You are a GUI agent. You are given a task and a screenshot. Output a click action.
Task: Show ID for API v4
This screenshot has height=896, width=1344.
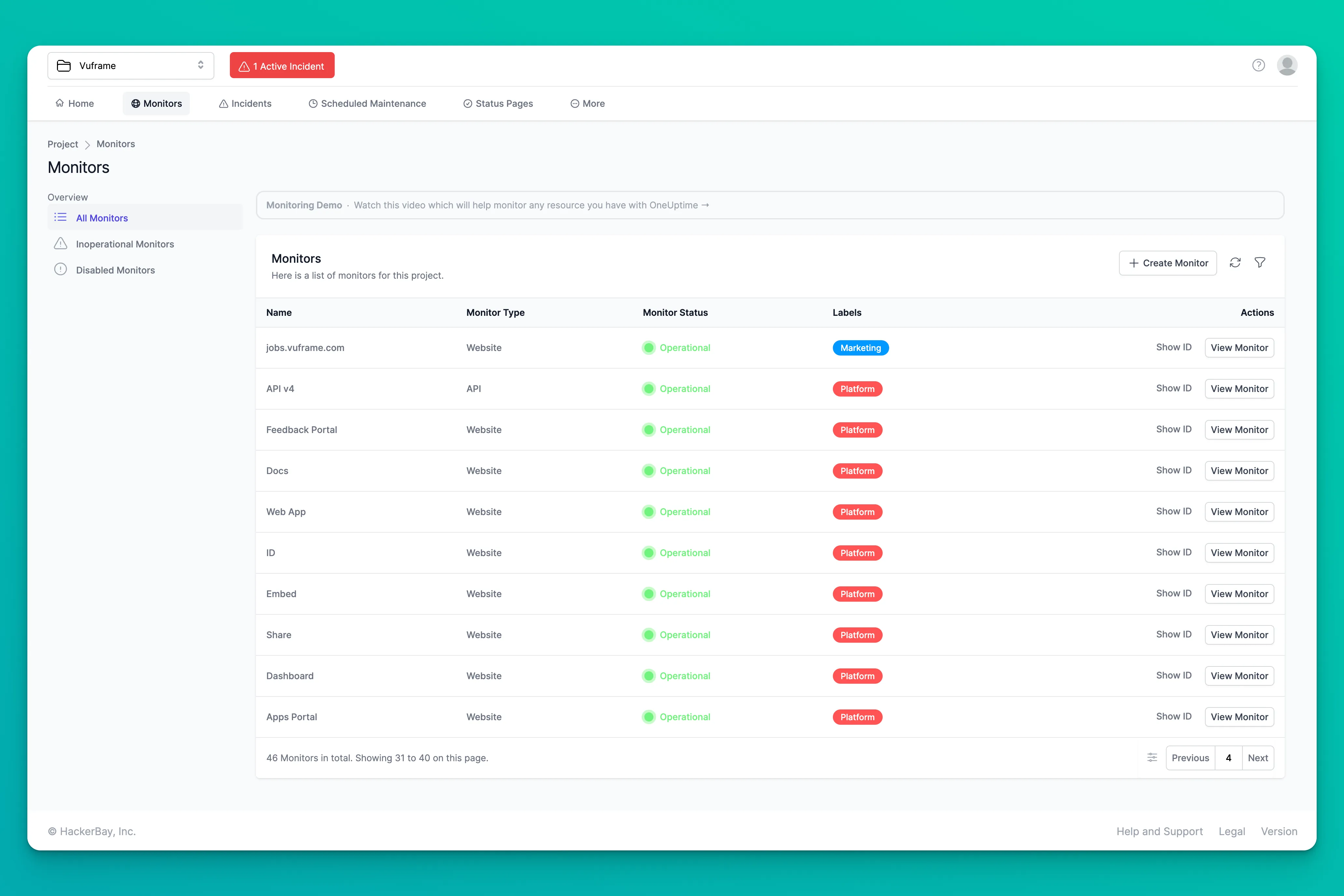[x=1174, y=388]
